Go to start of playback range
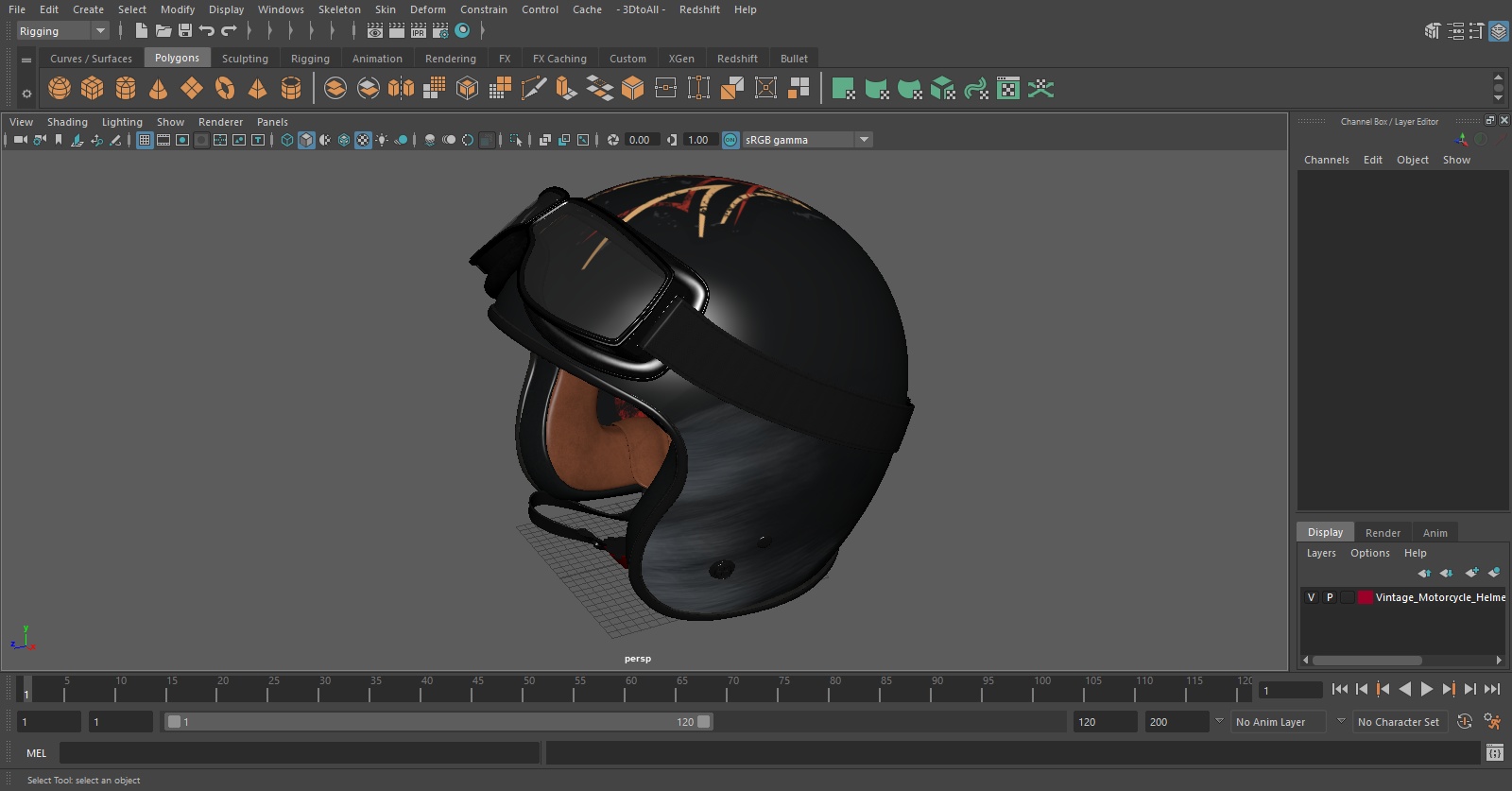1512x791 pixels. [x=1340, y=689]
